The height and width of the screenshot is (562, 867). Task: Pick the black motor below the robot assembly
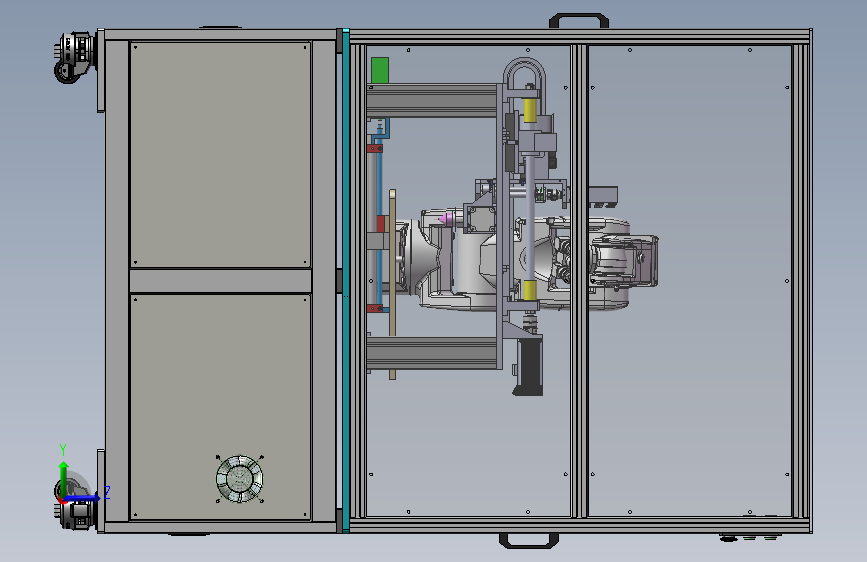(529, 367)
